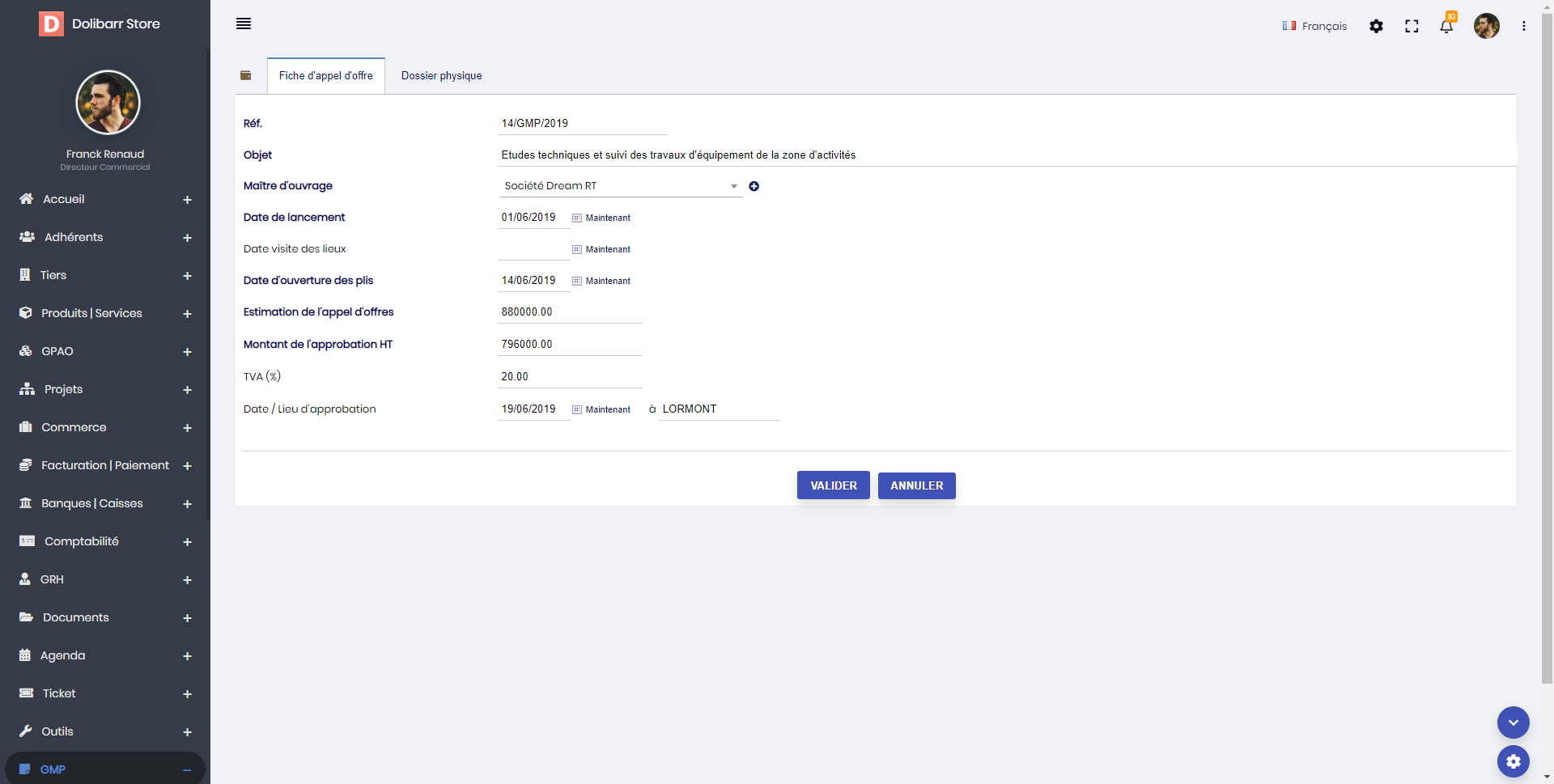Open calendar picker for Date de lancement
Viewport: 1554px width, 784px height.
point(577,218)
